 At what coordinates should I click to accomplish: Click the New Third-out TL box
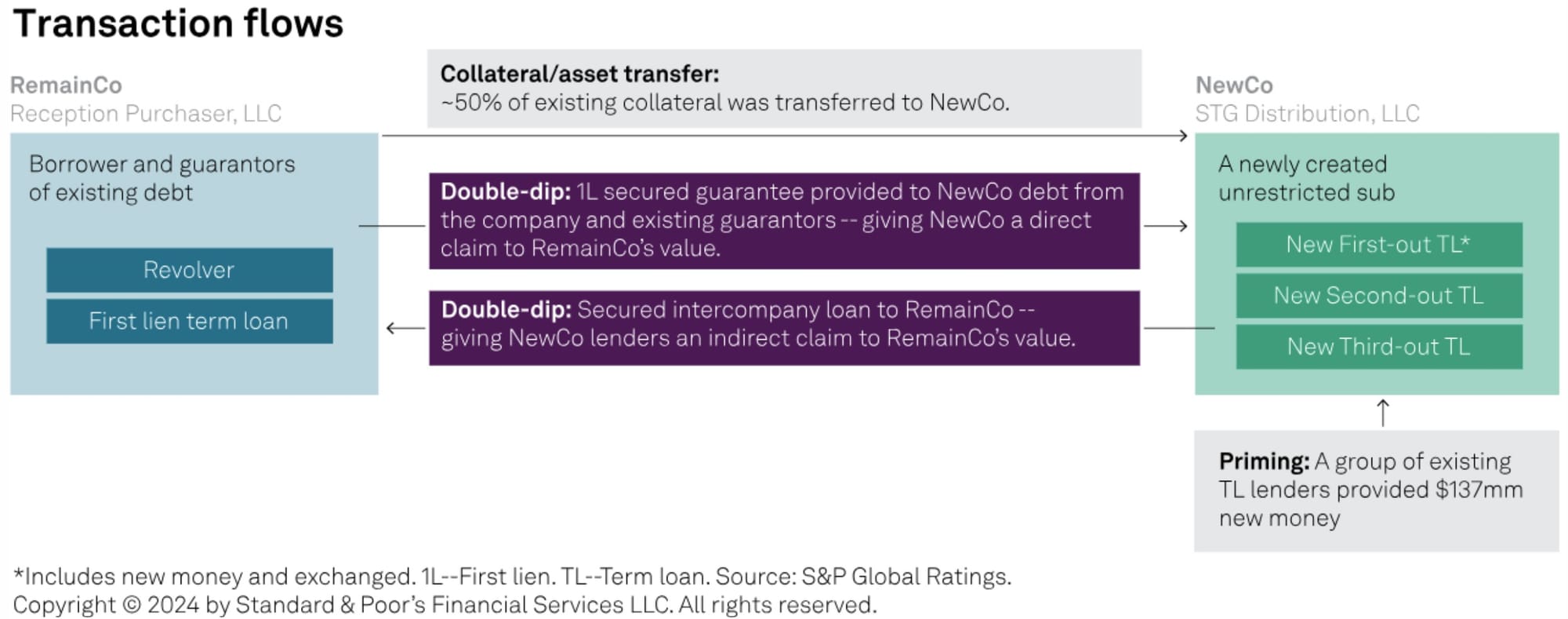coord(1378,347)
